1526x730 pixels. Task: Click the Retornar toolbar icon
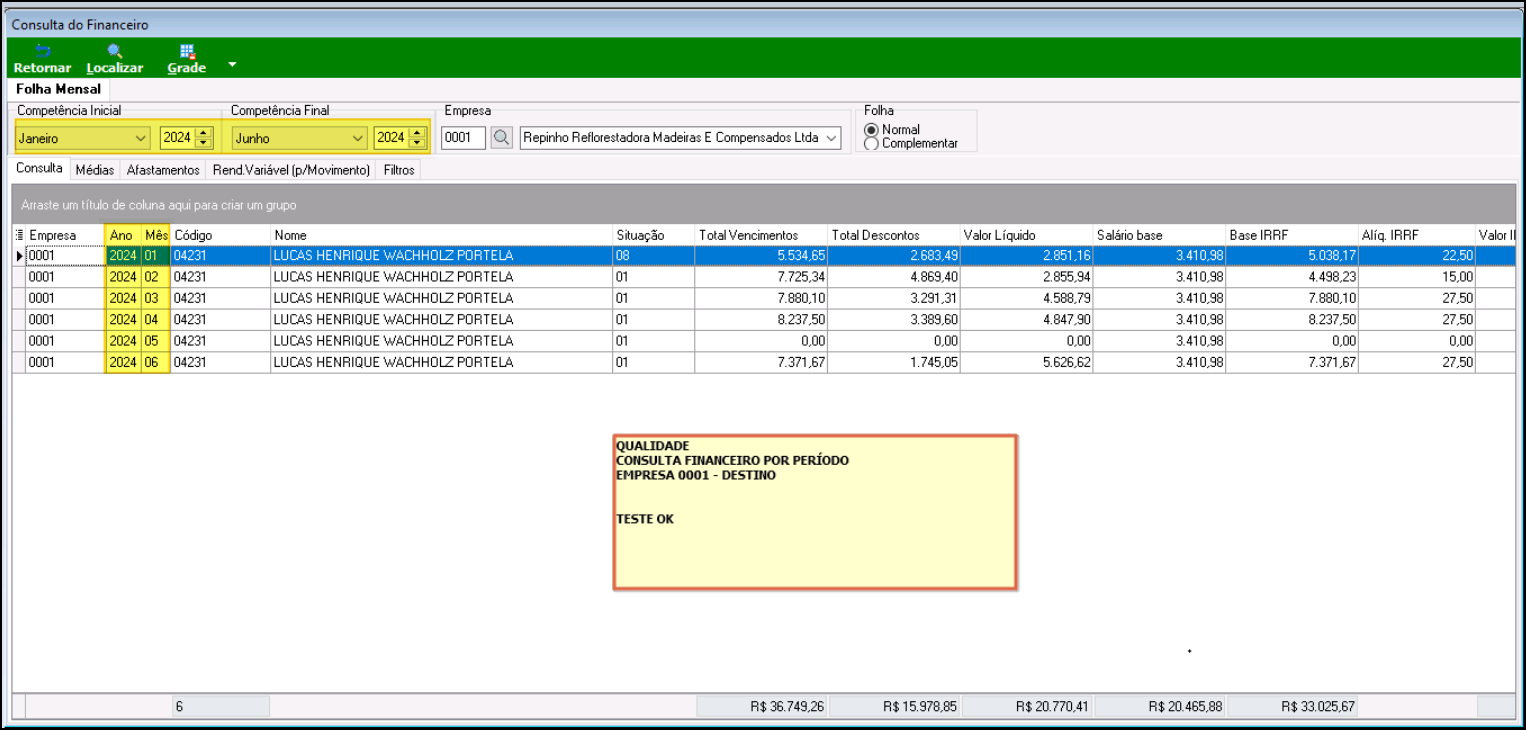42,59
